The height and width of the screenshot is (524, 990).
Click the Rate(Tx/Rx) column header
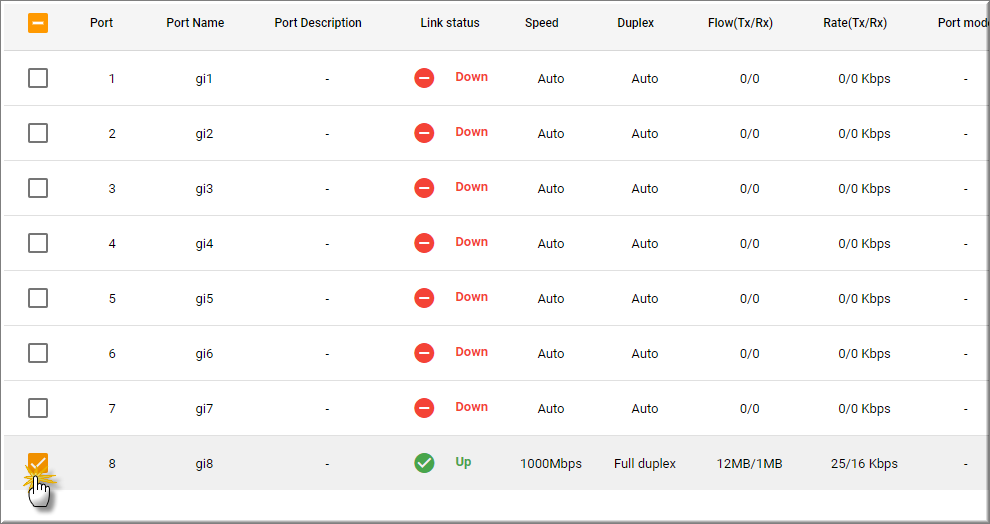click(x=848, y=23)
